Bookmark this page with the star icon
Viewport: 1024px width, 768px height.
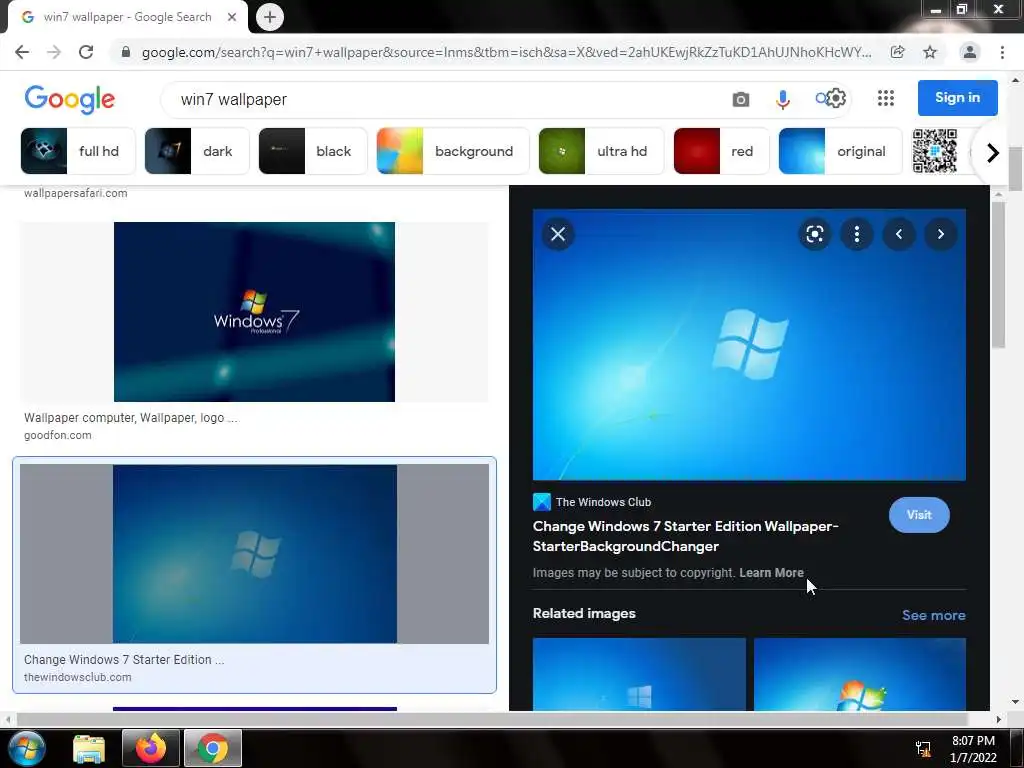[930, 52]
